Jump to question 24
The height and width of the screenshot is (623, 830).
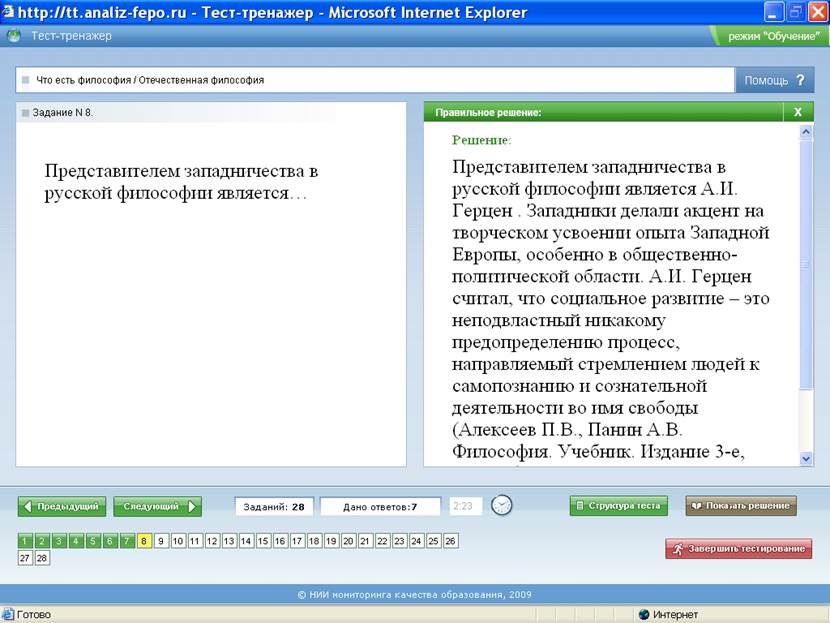tap(416, 541)
